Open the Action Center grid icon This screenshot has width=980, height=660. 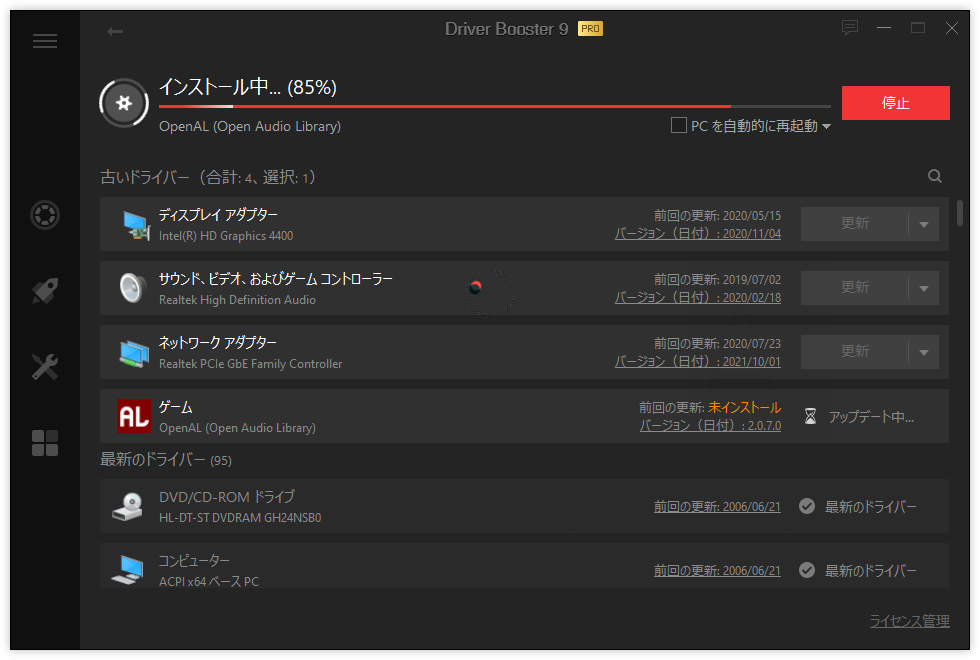tap(45, 443)
